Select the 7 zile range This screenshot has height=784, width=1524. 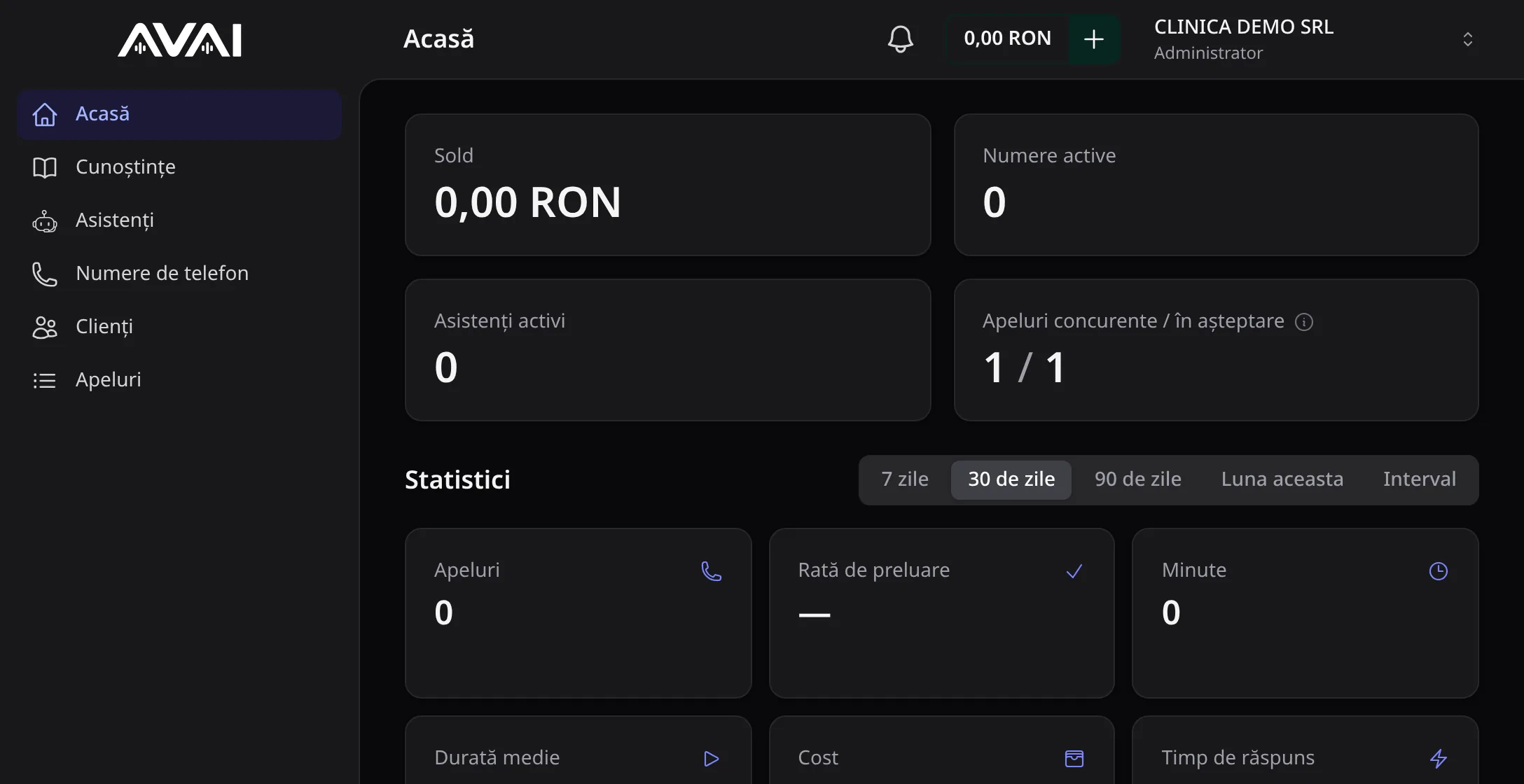pos(905,479)
